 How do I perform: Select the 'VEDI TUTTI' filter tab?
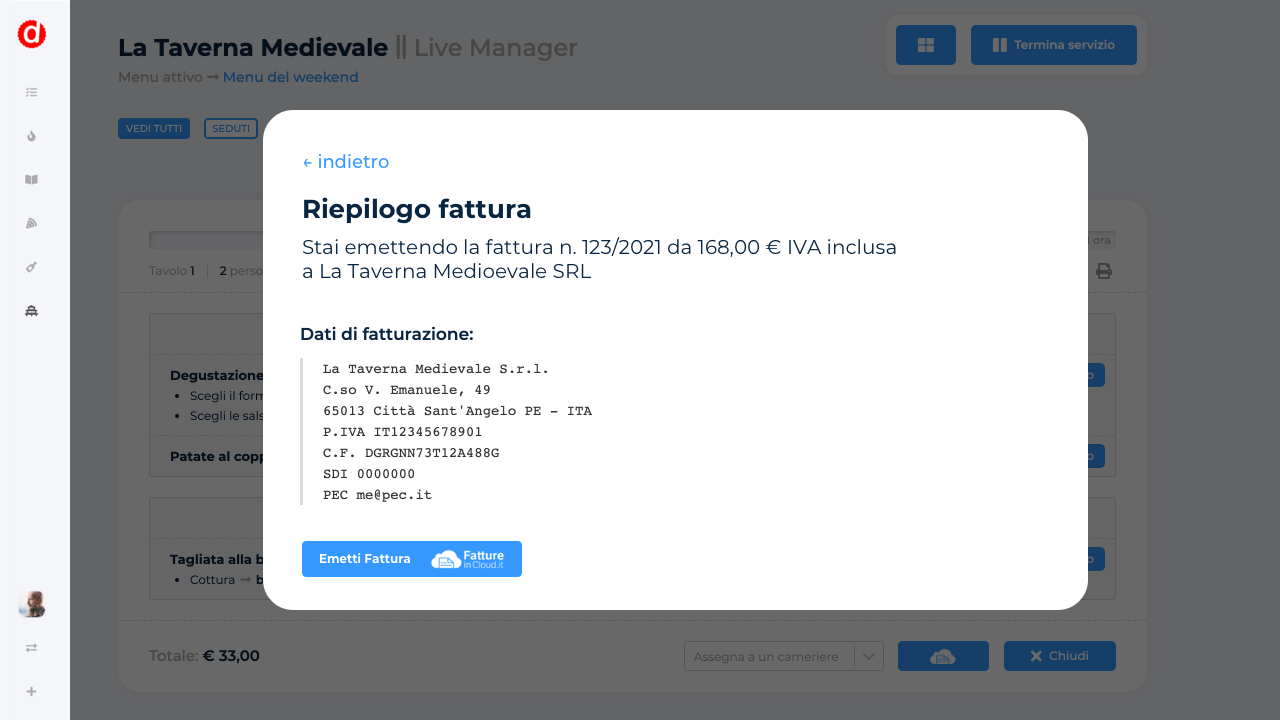click(154, 128)
